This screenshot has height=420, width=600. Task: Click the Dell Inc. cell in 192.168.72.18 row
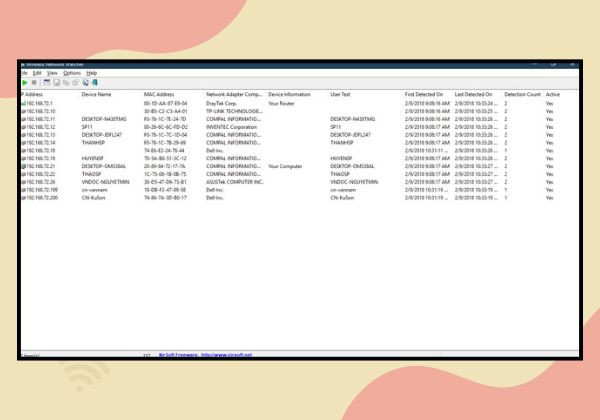click(214, 151)
